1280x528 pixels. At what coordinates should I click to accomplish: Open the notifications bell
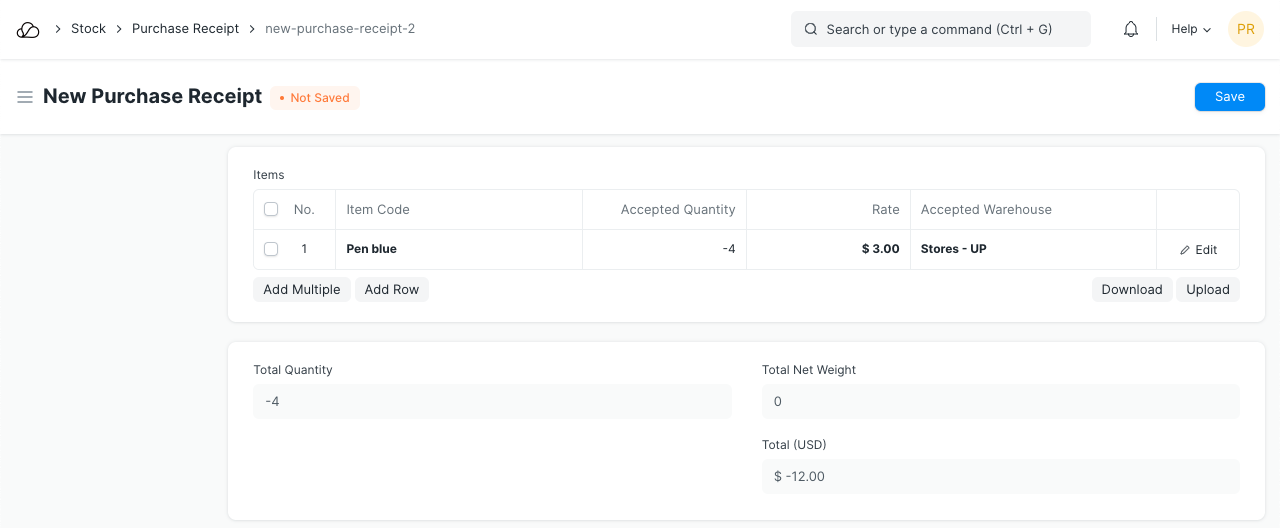tap(1131, 30)
